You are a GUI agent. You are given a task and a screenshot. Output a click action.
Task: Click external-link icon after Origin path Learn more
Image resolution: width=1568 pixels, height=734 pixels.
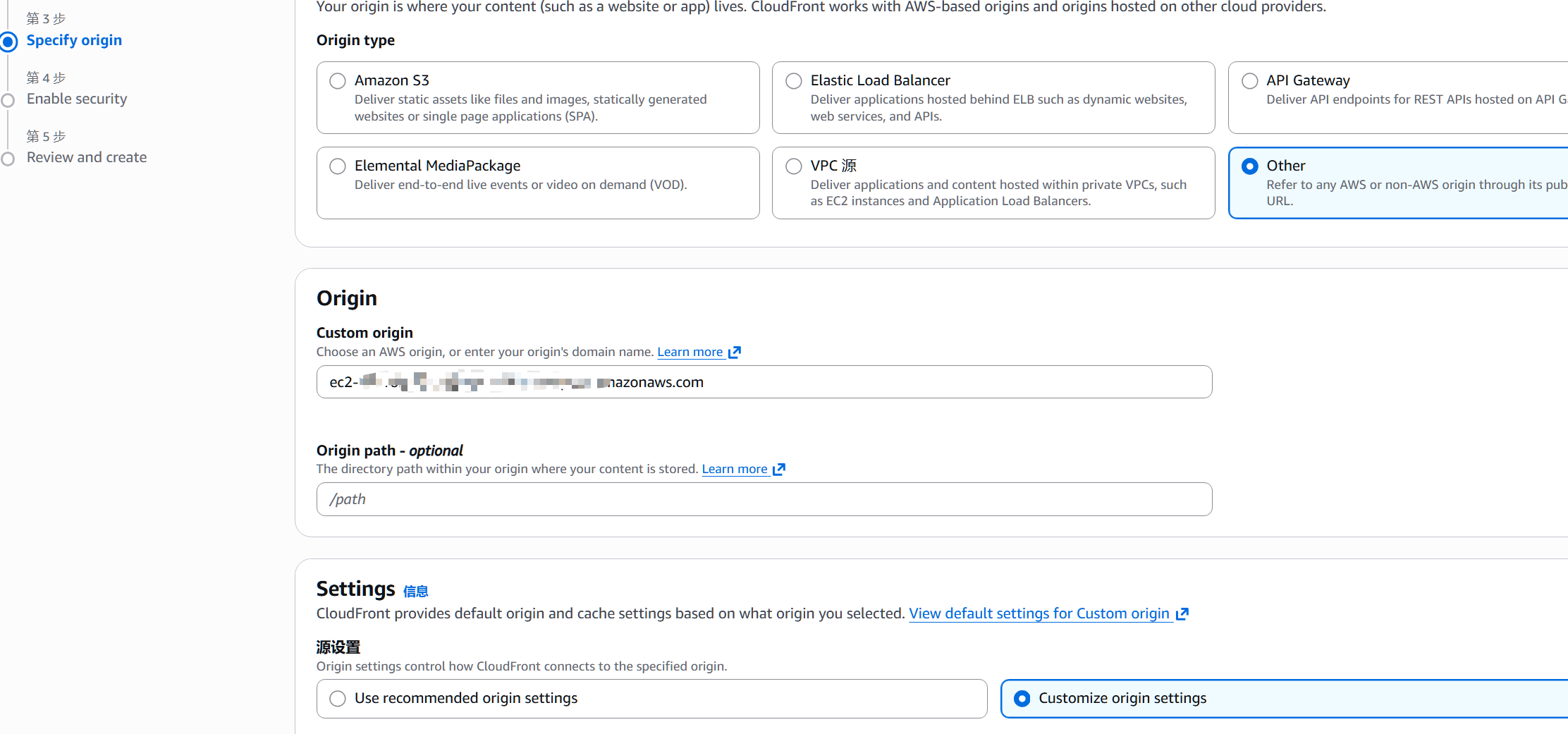coord(779,469)
